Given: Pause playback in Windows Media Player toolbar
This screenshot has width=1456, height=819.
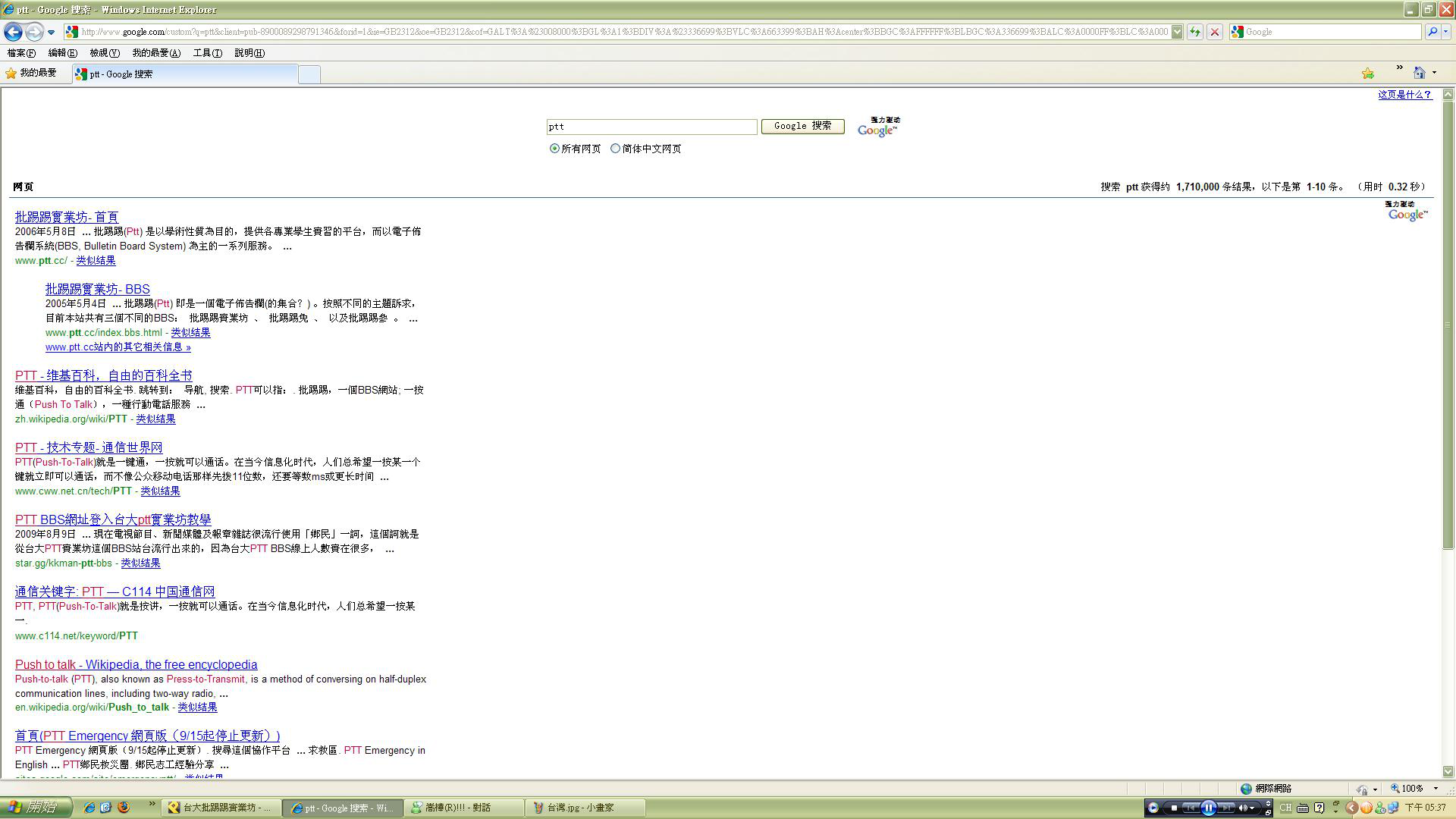Looking at the screenshot, I should click(x=1208, y=808).
